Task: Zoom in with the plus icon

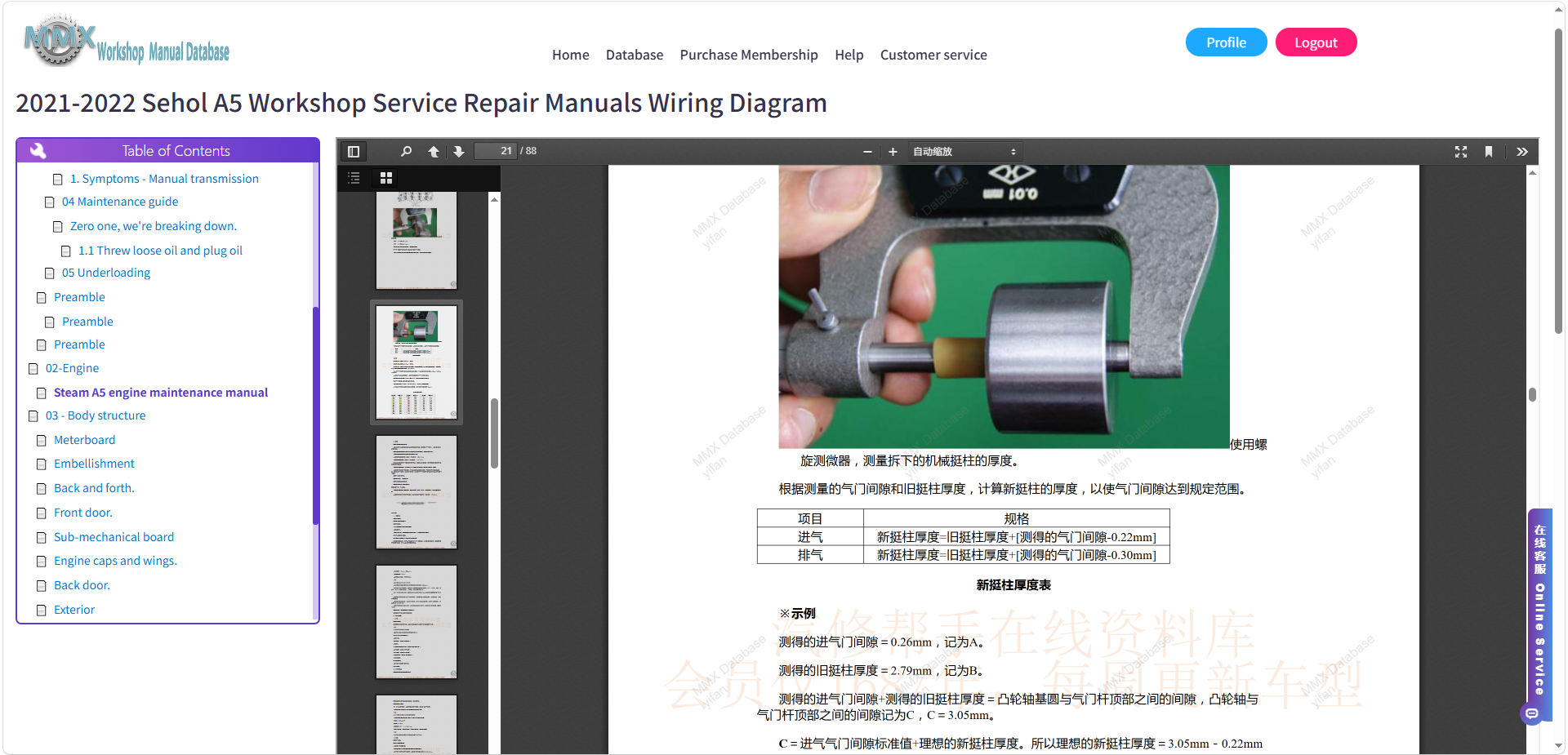Action: click(x=893, y=152)
